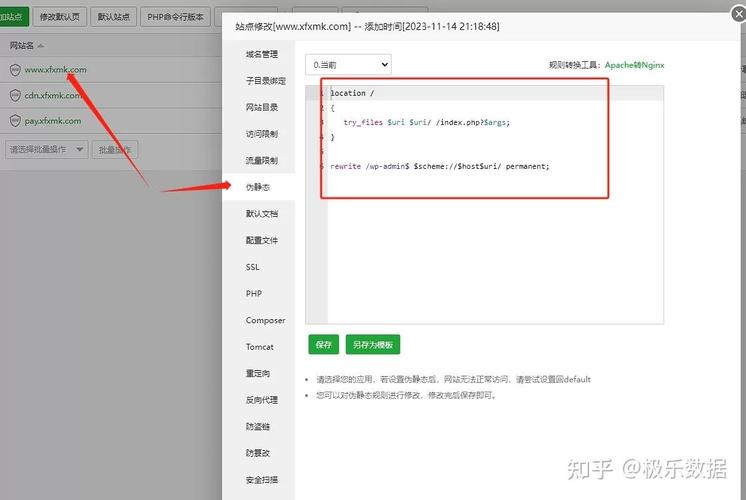Click the shield icon beside pay.xfxmk.com
Screen dimensions: 746x500
click(15, 121)
